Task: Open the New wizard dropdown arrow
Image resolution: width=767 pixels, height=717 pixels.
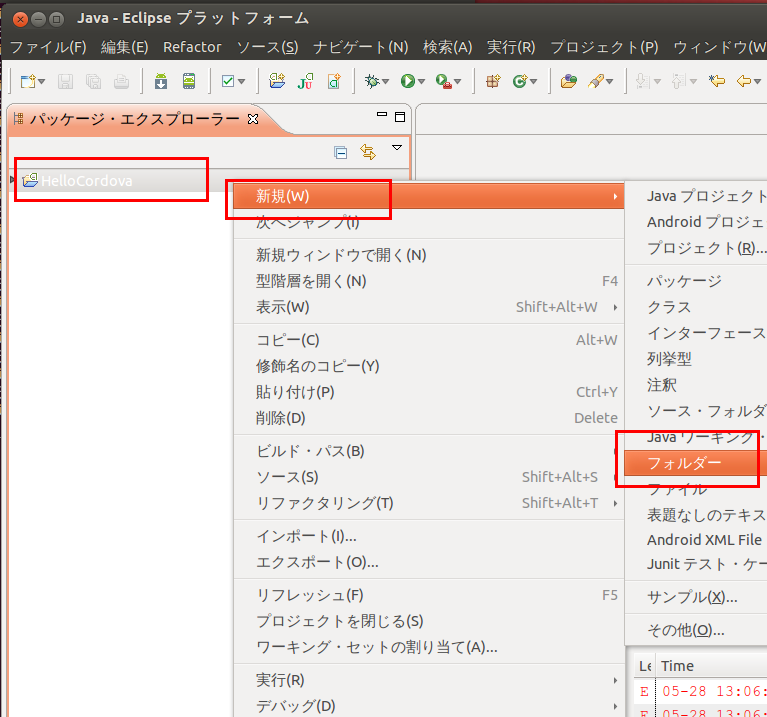Action: point(42,81)
